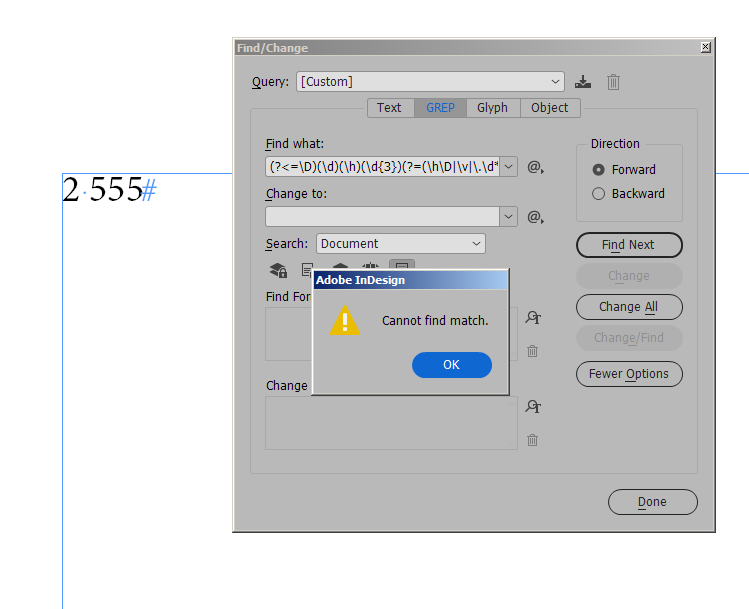Image resolution: width=749 pixels, height=609 pixels.
Task: Toggle Include Hidden Layers icon
Action: pos(340,266)
